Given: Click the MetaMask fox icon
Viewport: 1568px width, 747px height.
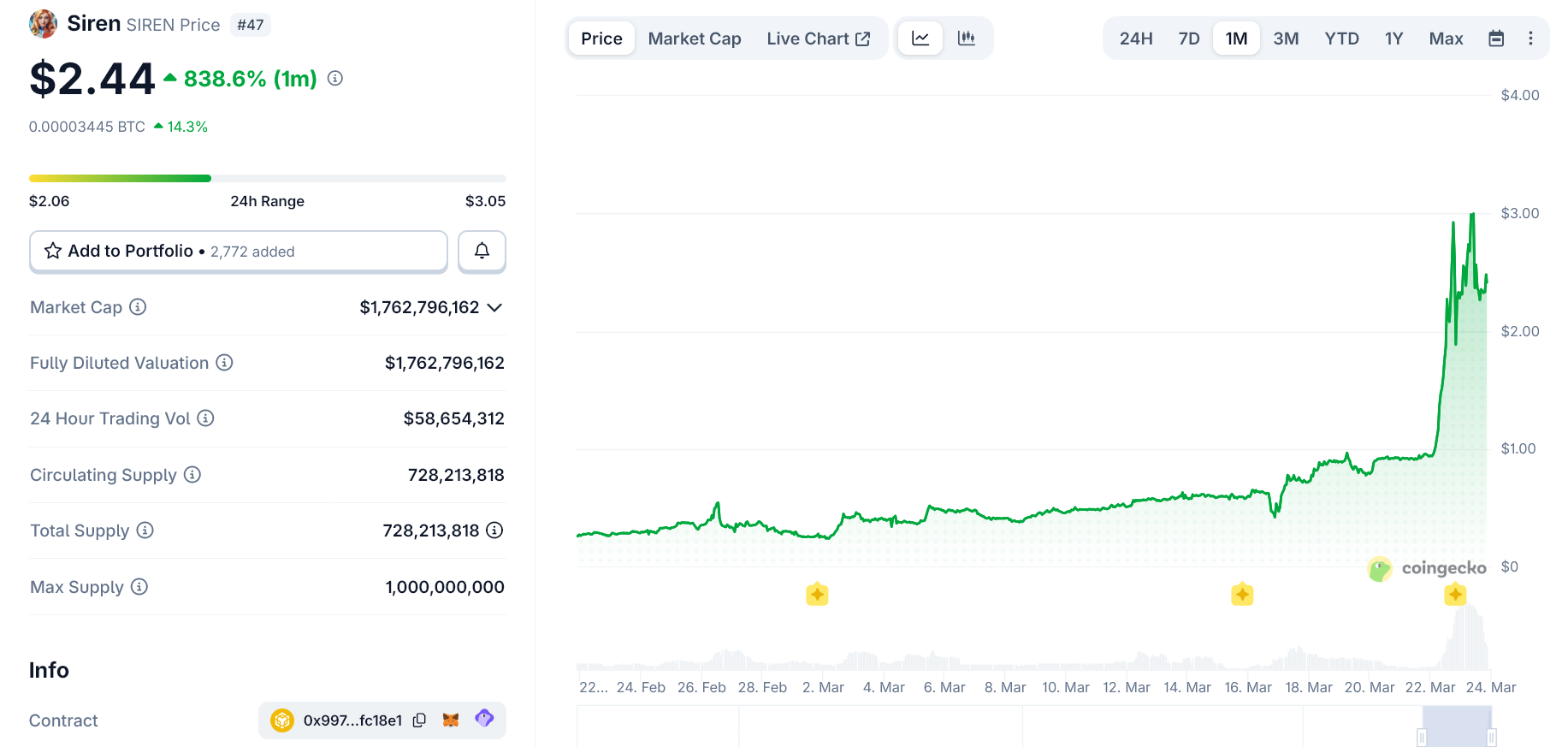Looking at the screenshot, I should pyautogui.click(x=451, y=720).
